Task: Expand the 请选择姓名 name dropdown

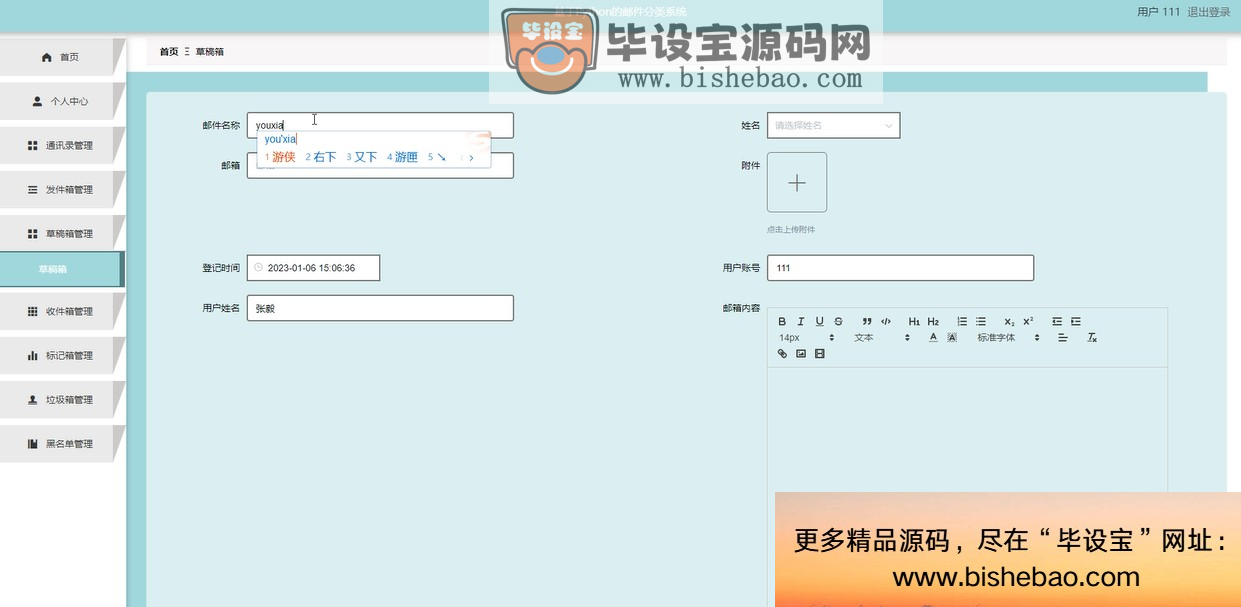Action: tap(834, 125)
